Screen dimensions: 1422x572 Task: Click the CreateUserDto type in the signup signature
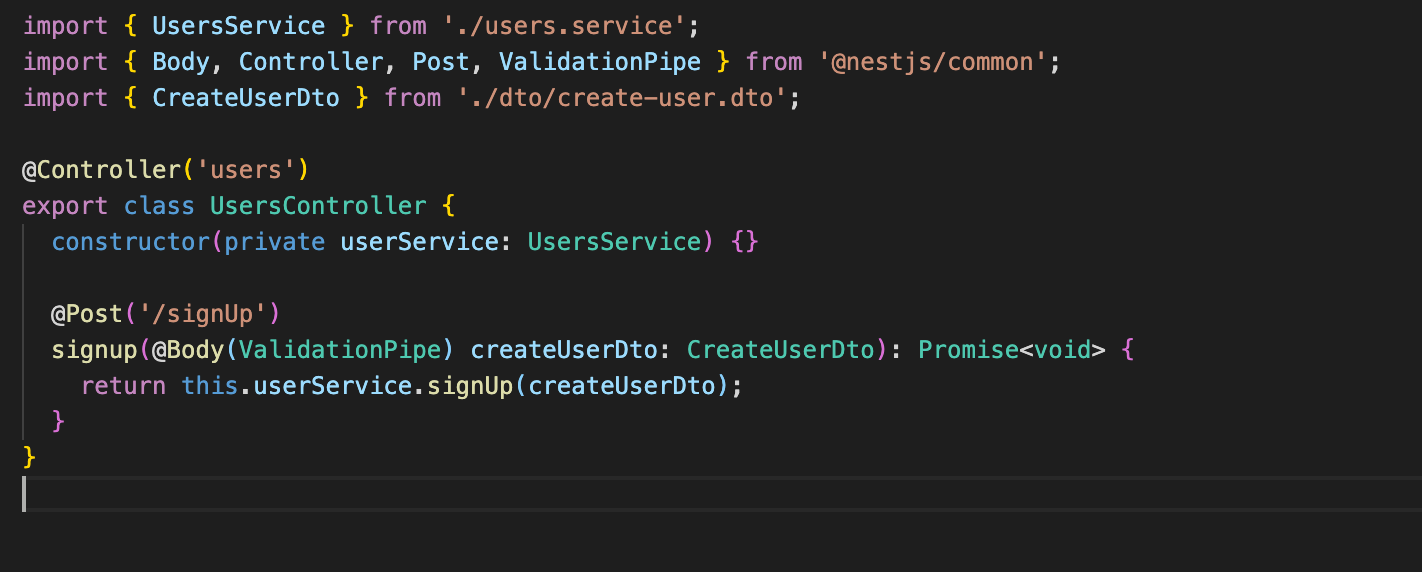tap(781, 349)
